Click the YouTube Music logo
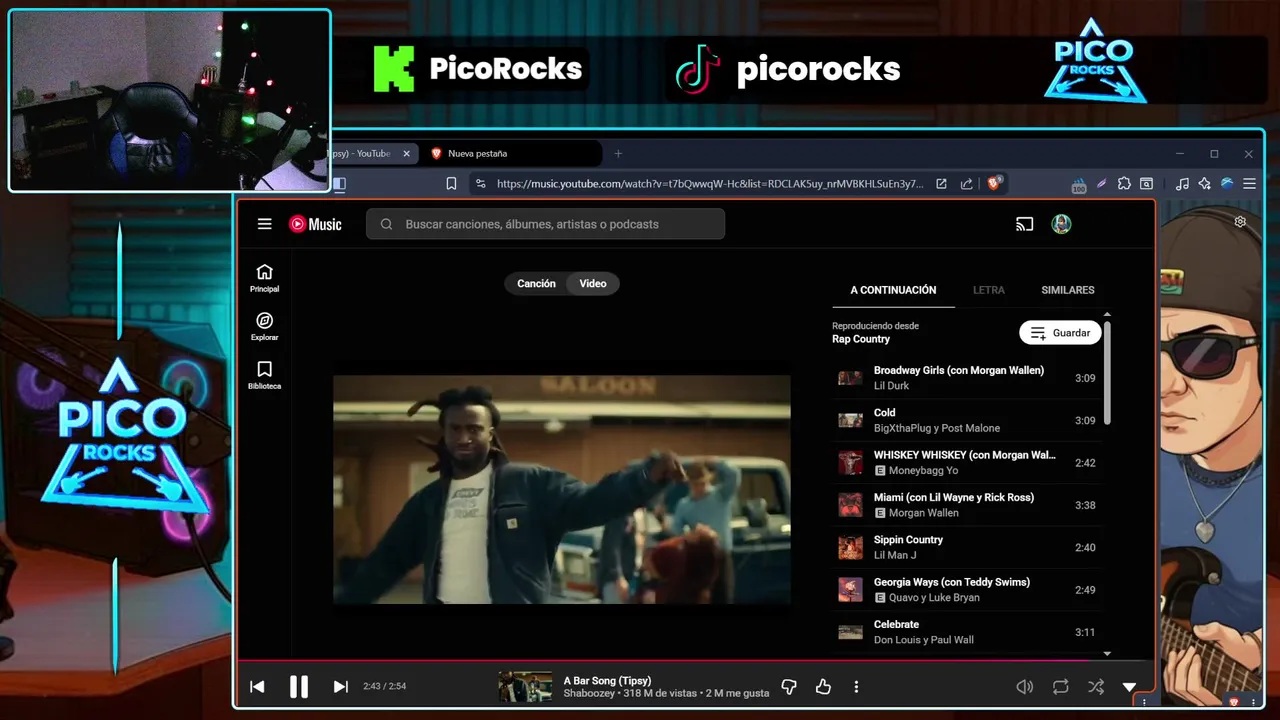The width and height of the screenshot is (1280, 720). [x=315, y=224]
